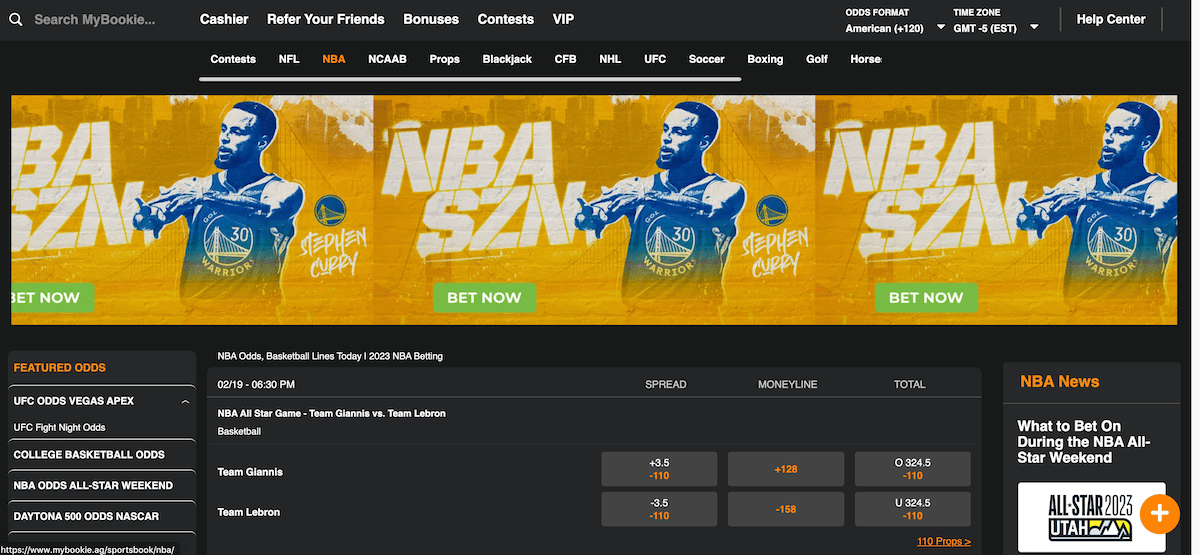
Task: Select the NHL tab
Action: click(x=610, y=59)
